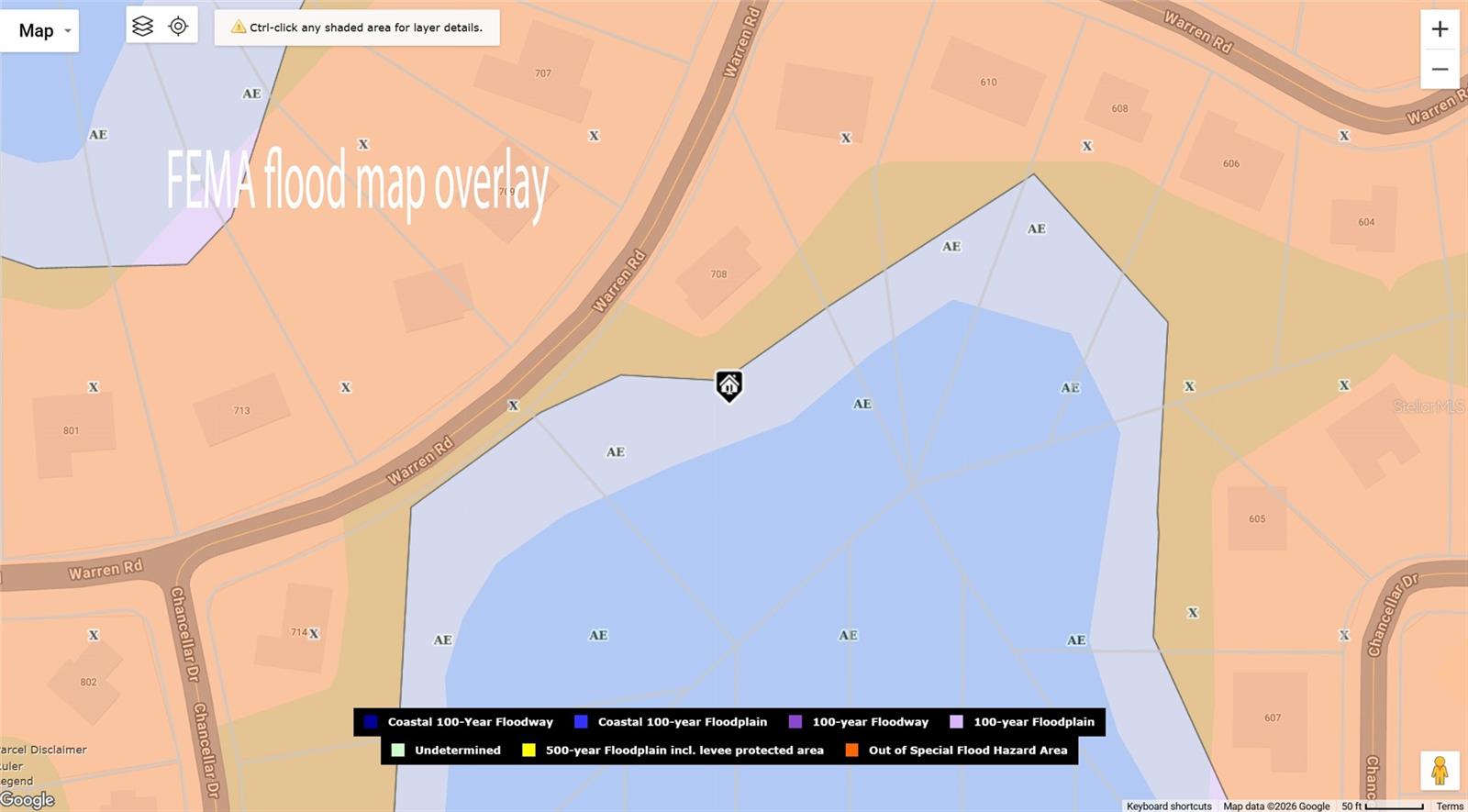Click house number 605 on the map
The image size is (1468, 812).
[1257, 519]
